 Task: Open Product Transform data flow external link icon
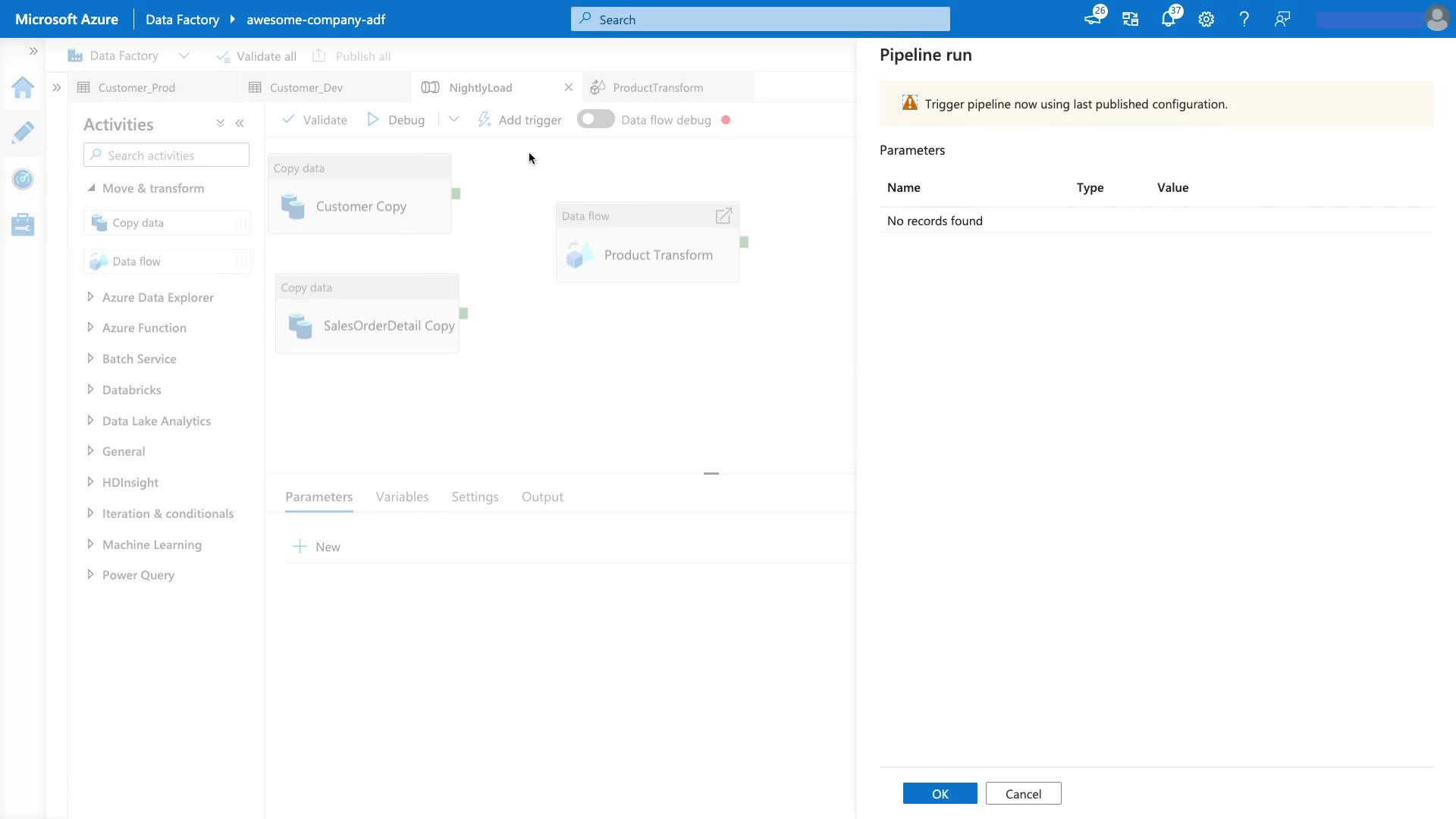click(723, 216)
